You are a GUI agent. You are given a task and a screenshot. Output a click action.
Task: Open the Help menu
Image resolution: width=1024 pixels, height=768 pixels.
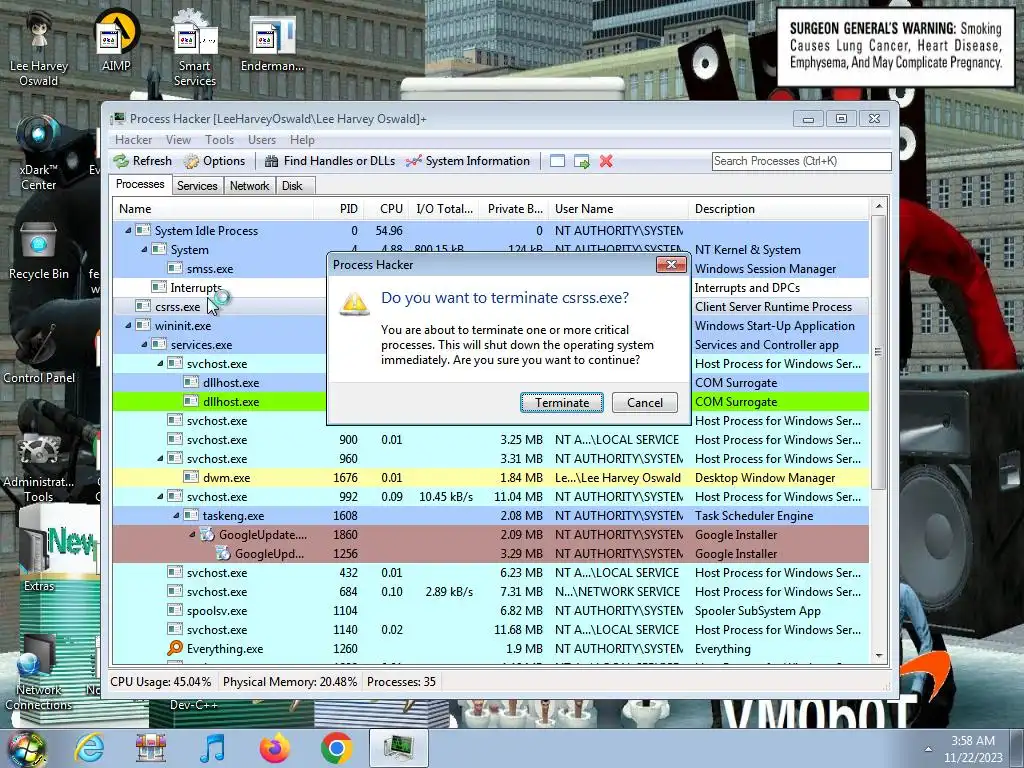click(x=302, y=140)
